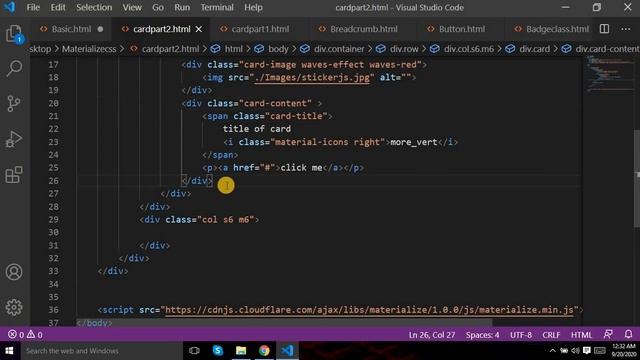The width and height of the screenshot is (640, 360).
Task: Open the Accounts menu icon
Action: click(14, 272)
